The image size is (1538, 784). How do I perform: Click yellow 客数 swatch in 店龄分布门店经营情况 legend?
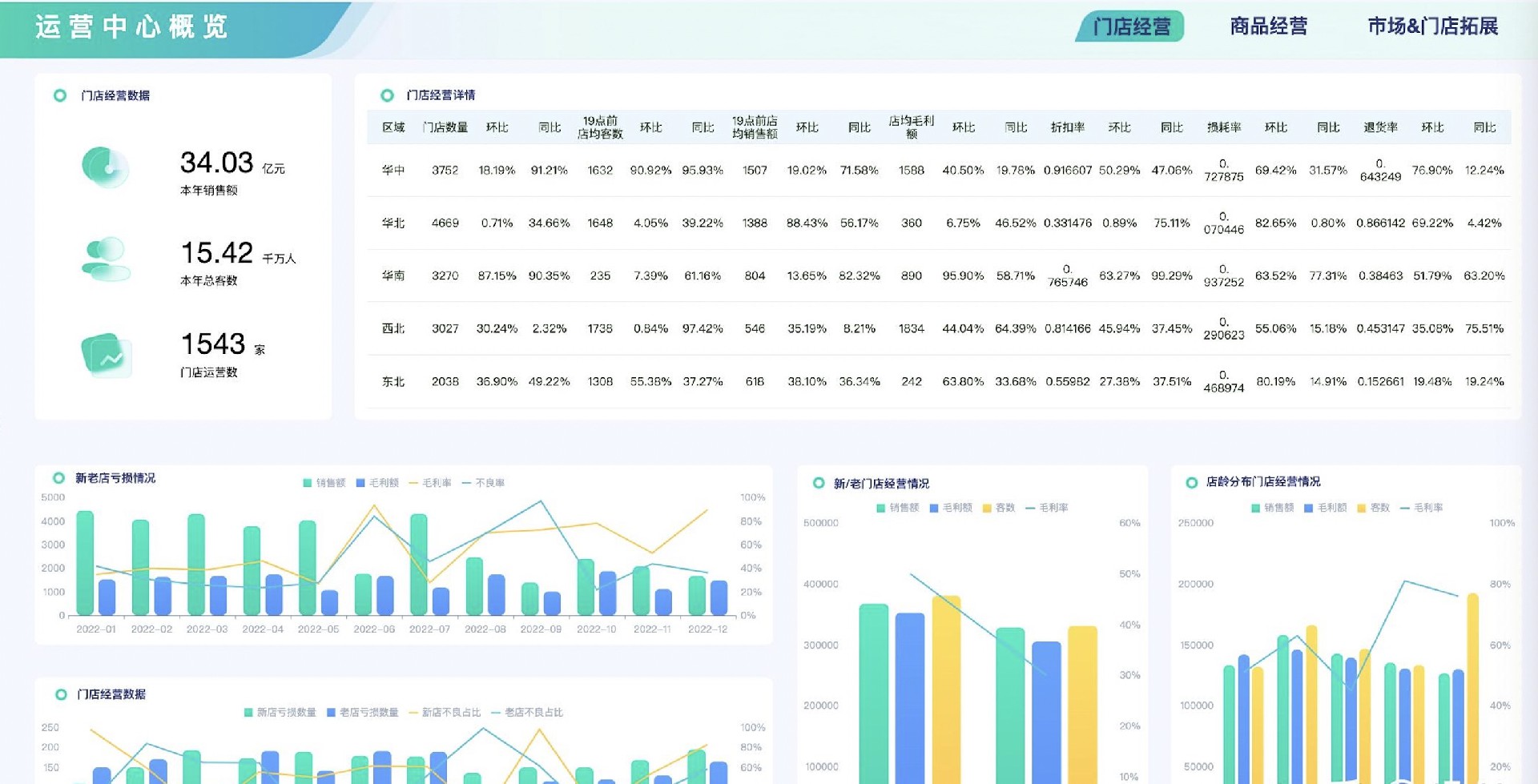click(1361, 508)
